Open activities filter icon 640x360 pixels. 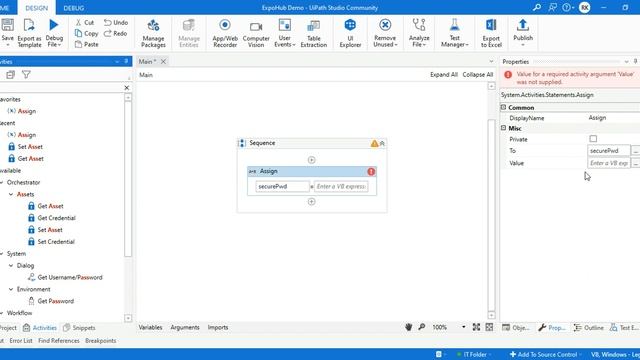[26, 75]
